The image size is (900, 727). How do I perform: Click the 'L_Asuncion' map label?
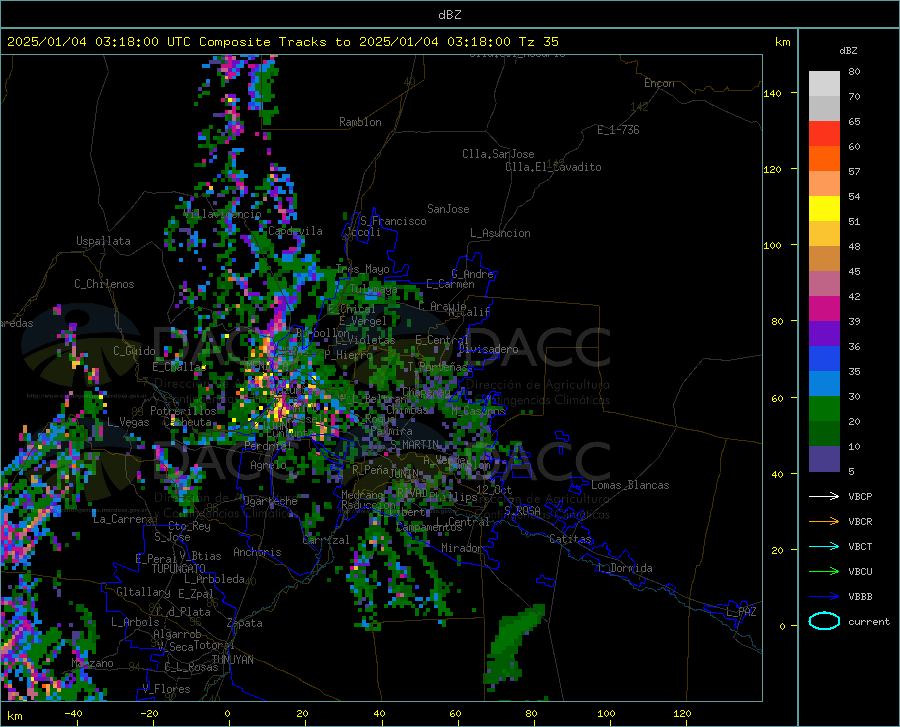click(x=500, y=233)
